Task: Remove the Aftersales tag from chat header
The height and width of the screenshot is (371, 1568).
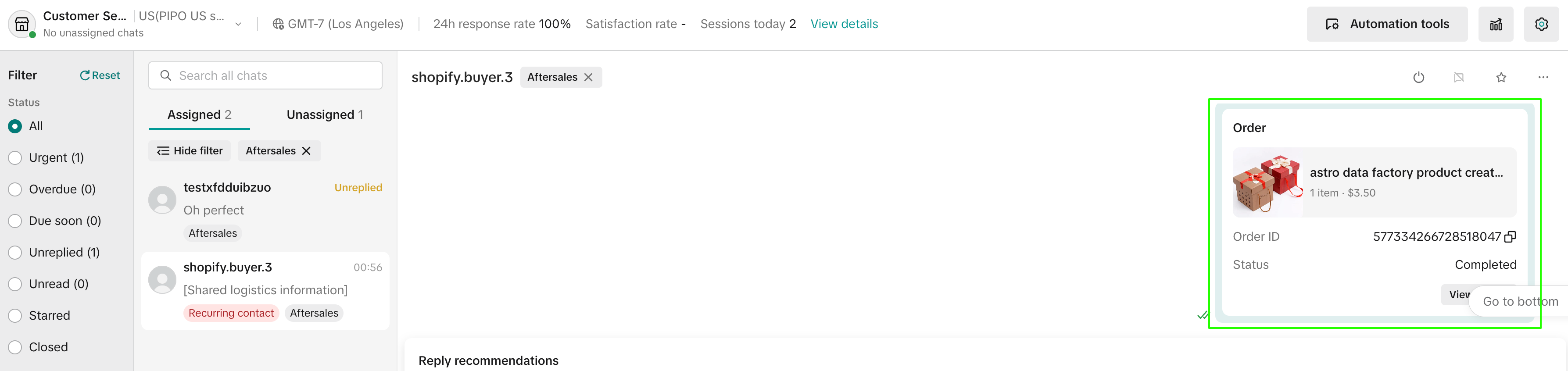Action: click(589, 77)
